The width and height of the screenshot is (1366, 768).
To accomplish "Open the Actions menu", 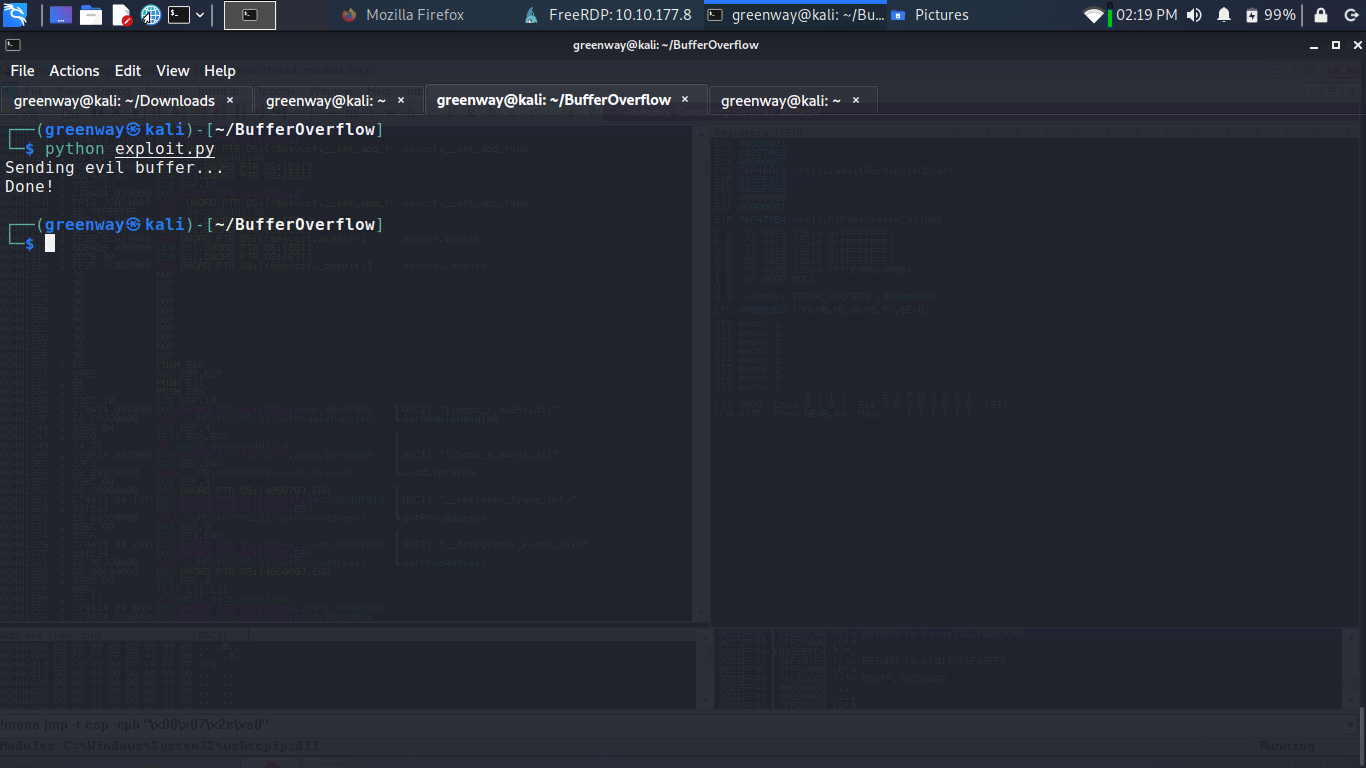I will 74,71.
